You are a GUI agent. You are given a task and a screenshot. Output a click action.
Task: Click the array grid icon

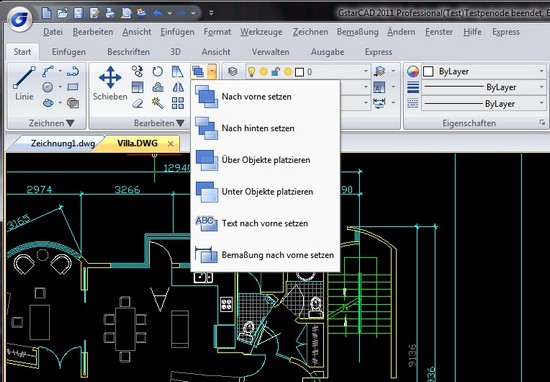(x=178, y=103)
